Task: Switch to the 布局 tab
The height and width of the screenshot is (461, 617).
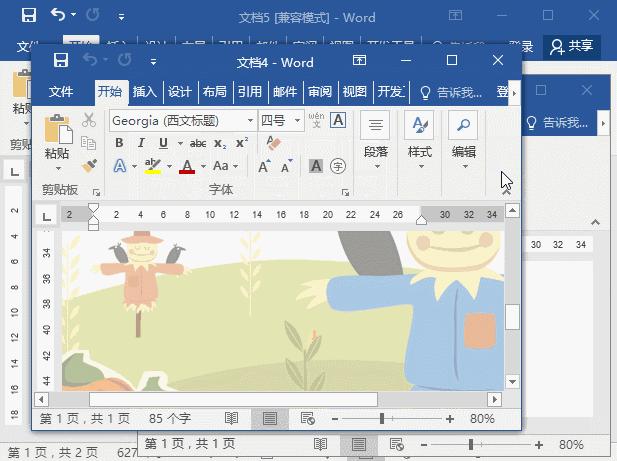Action: pos(215,92)
